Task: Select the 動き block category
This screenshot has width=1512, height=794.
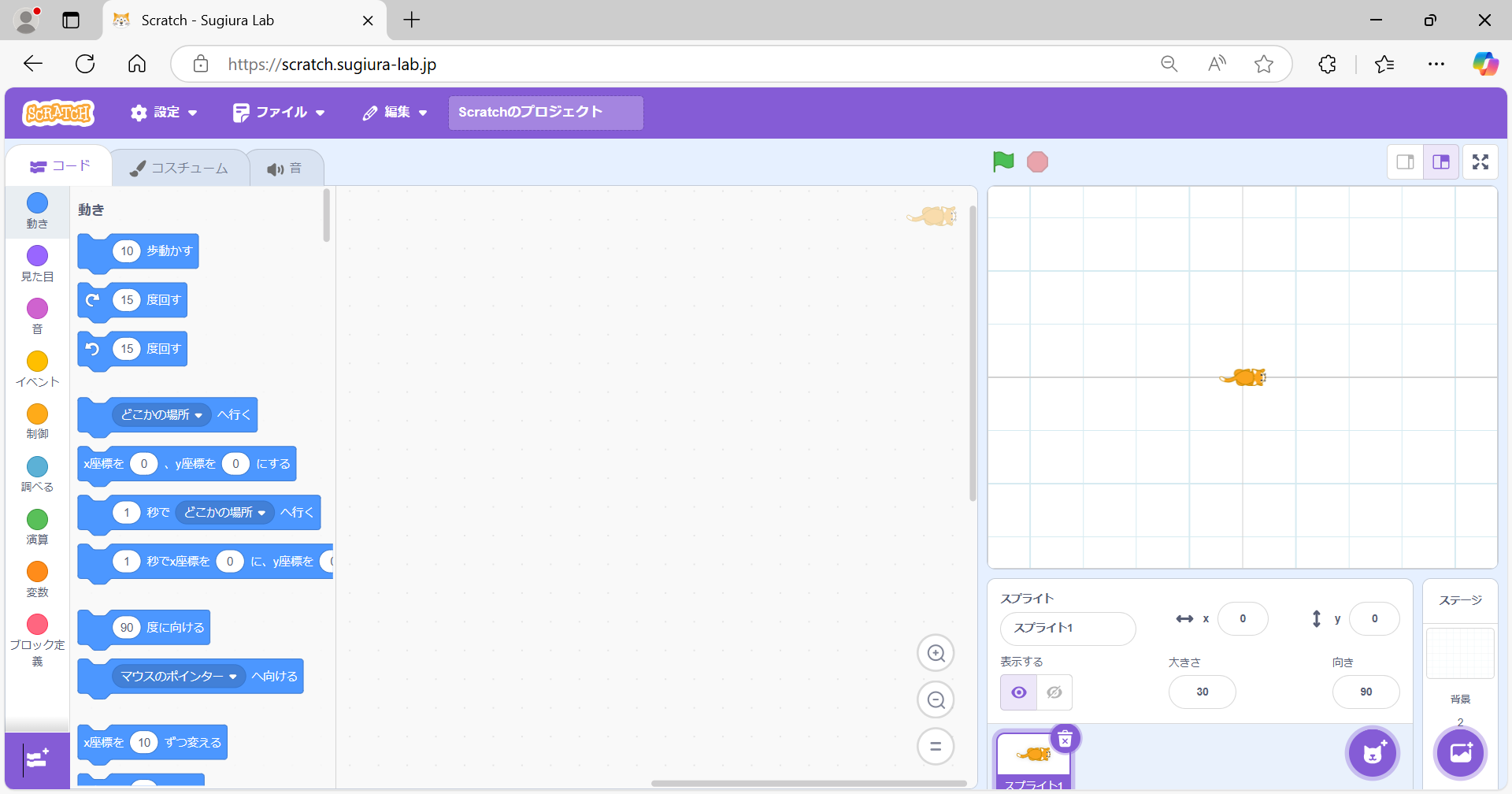Action: 37,211
